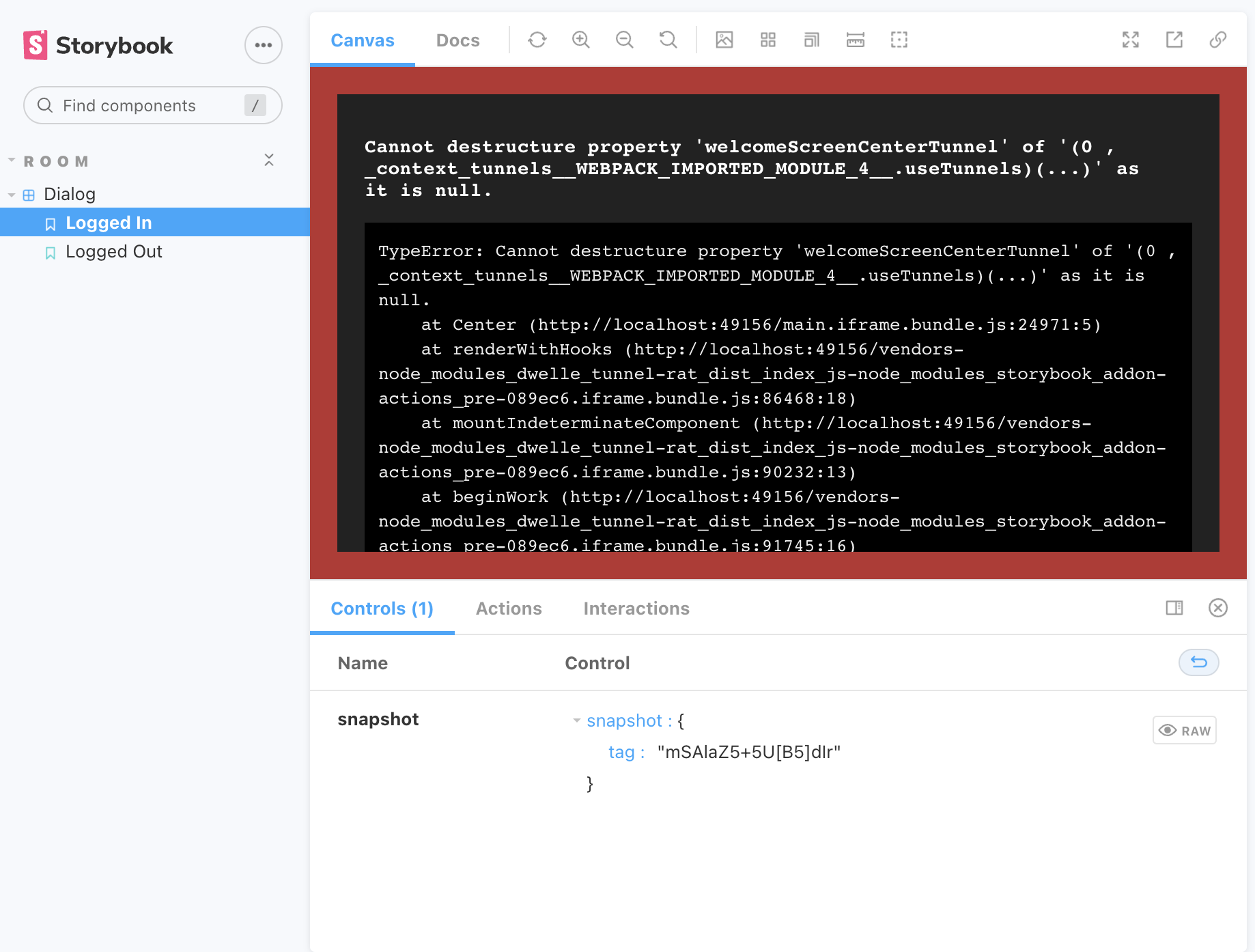Reset controls with the undo button
1255x952 pixels.
pos(1198,662)
